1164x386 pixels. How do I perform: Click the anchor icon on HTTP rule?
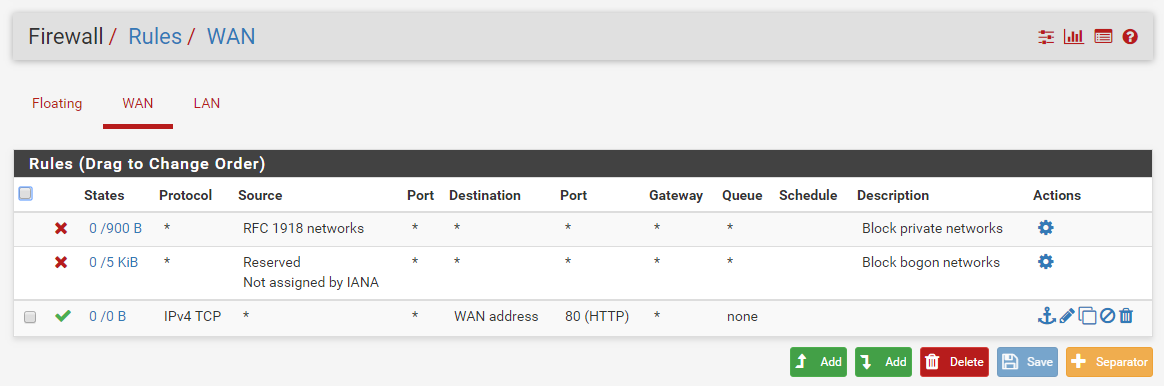1046,316
